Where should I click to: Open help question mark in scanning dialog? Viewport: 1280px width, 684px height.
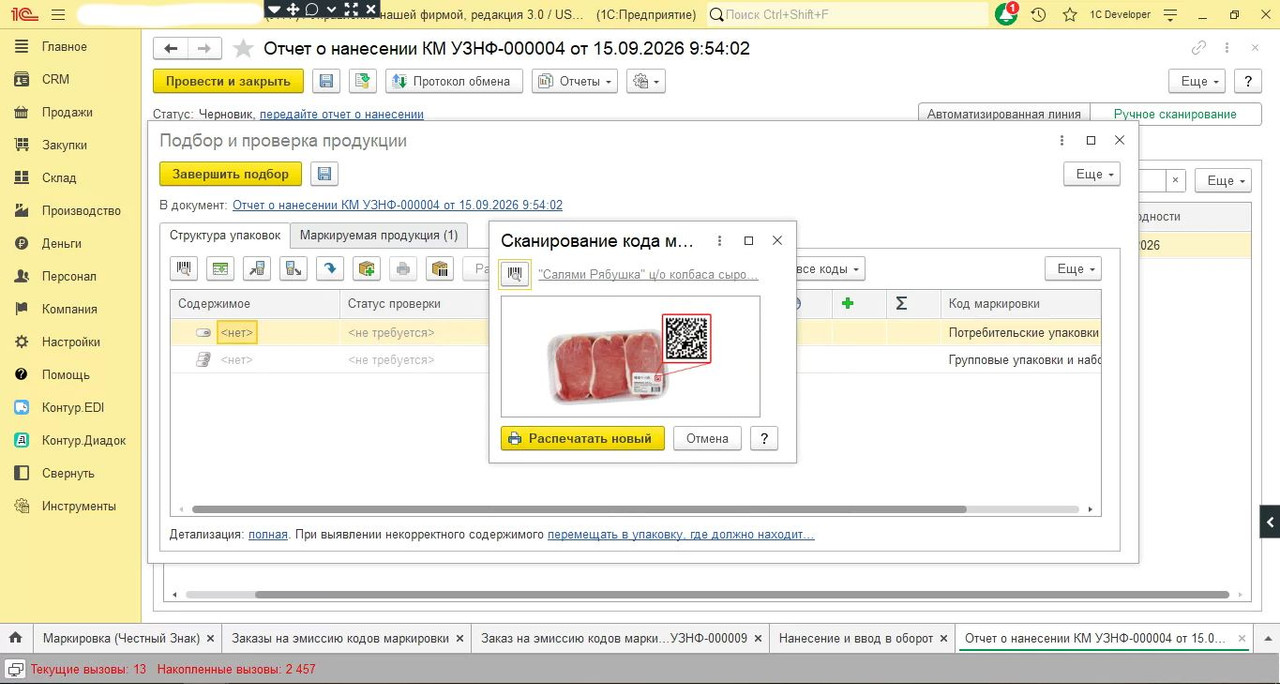point(764,438)
